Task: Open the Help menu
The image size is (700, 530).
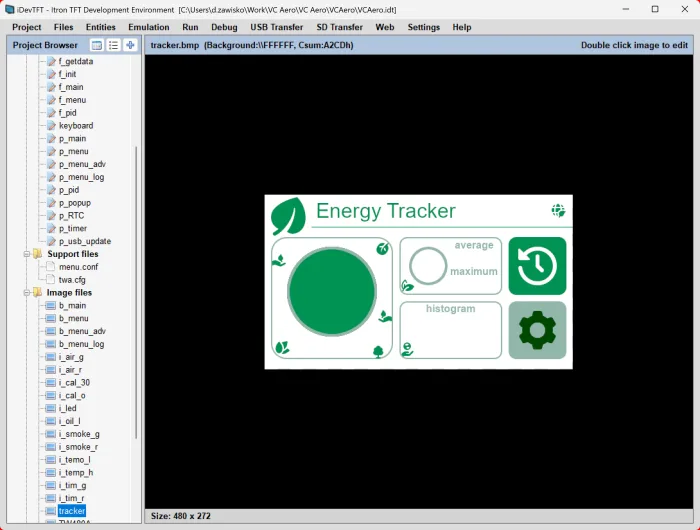Action: [462, 27]
